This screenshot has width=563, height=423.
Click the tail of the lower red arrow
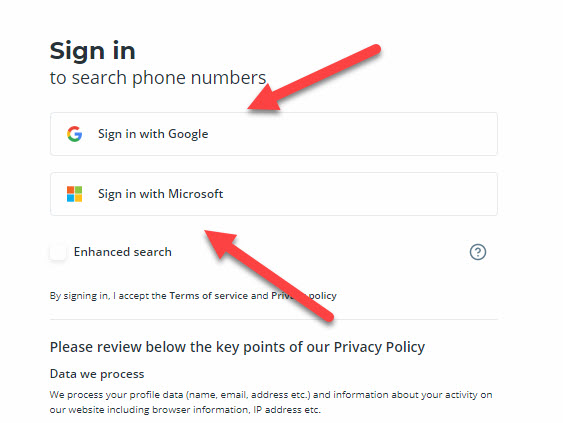point(327,315)
